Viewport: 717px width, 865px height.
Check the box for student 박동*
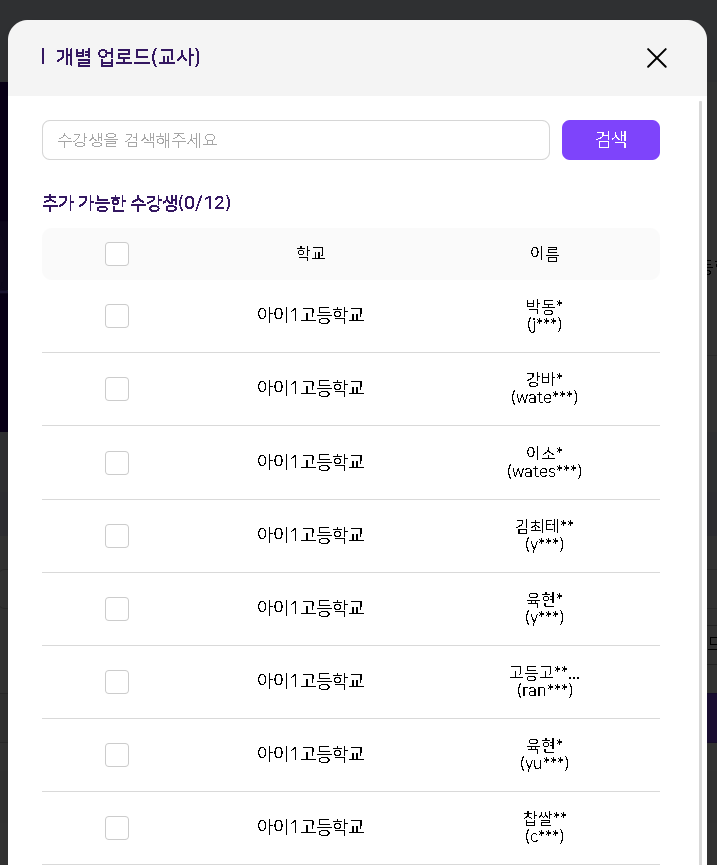[x=117, y=316]
